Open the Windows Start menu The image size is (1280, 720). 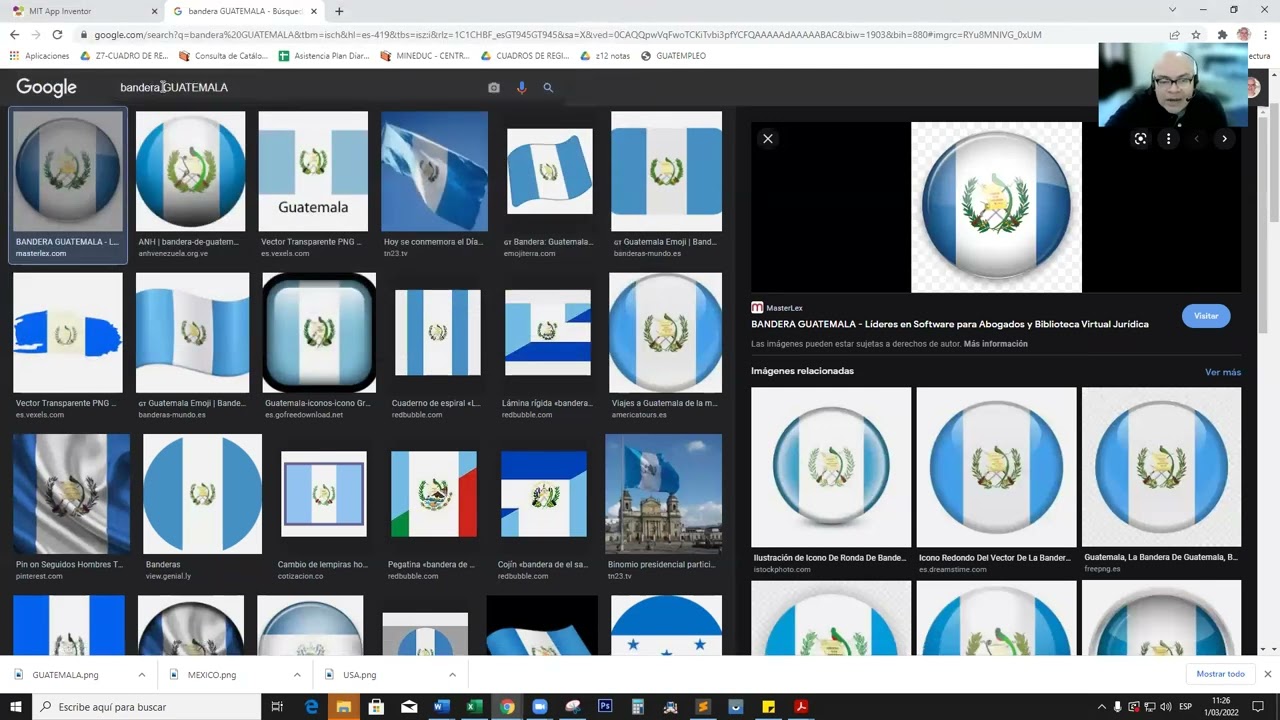click(15, 707)
